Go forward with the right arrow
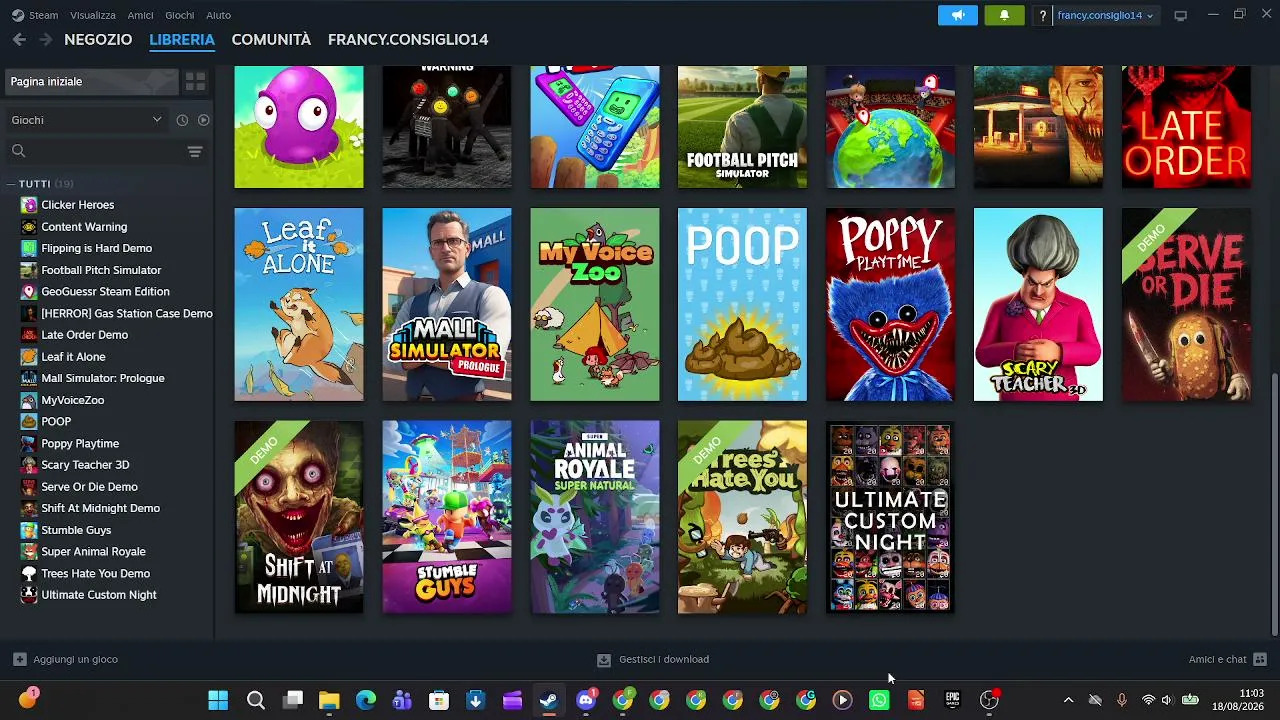The width and height of the screenshot is (1280, 720). tap(45, 39)
